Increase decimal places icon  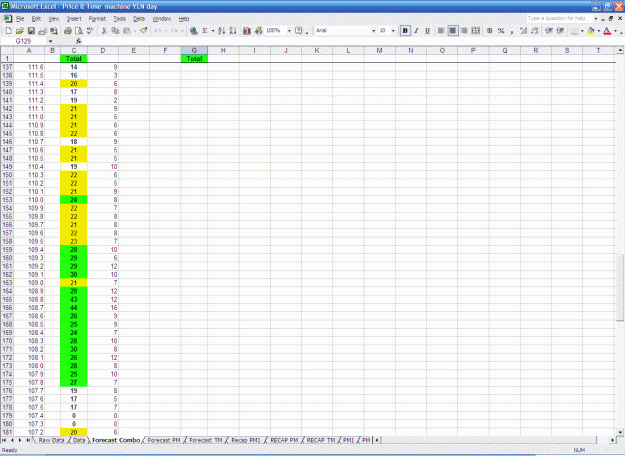(x=523, y=31)
